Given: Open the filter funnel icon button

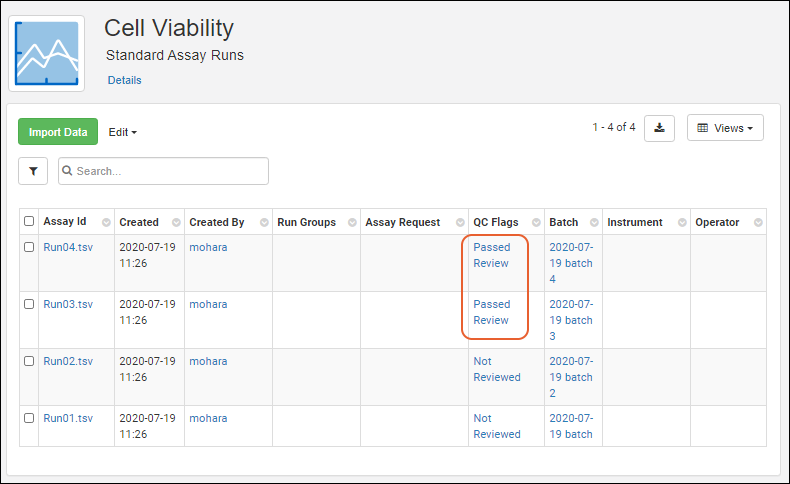Looking at the screenshot, I should pos(33,171).
